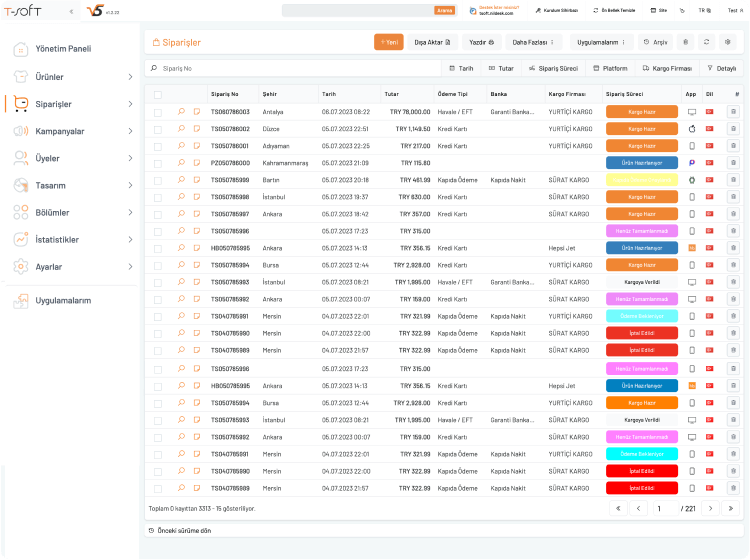
Task: Click the Sipariş No search field
Action: pyautogui.click(x=290, y=68)
